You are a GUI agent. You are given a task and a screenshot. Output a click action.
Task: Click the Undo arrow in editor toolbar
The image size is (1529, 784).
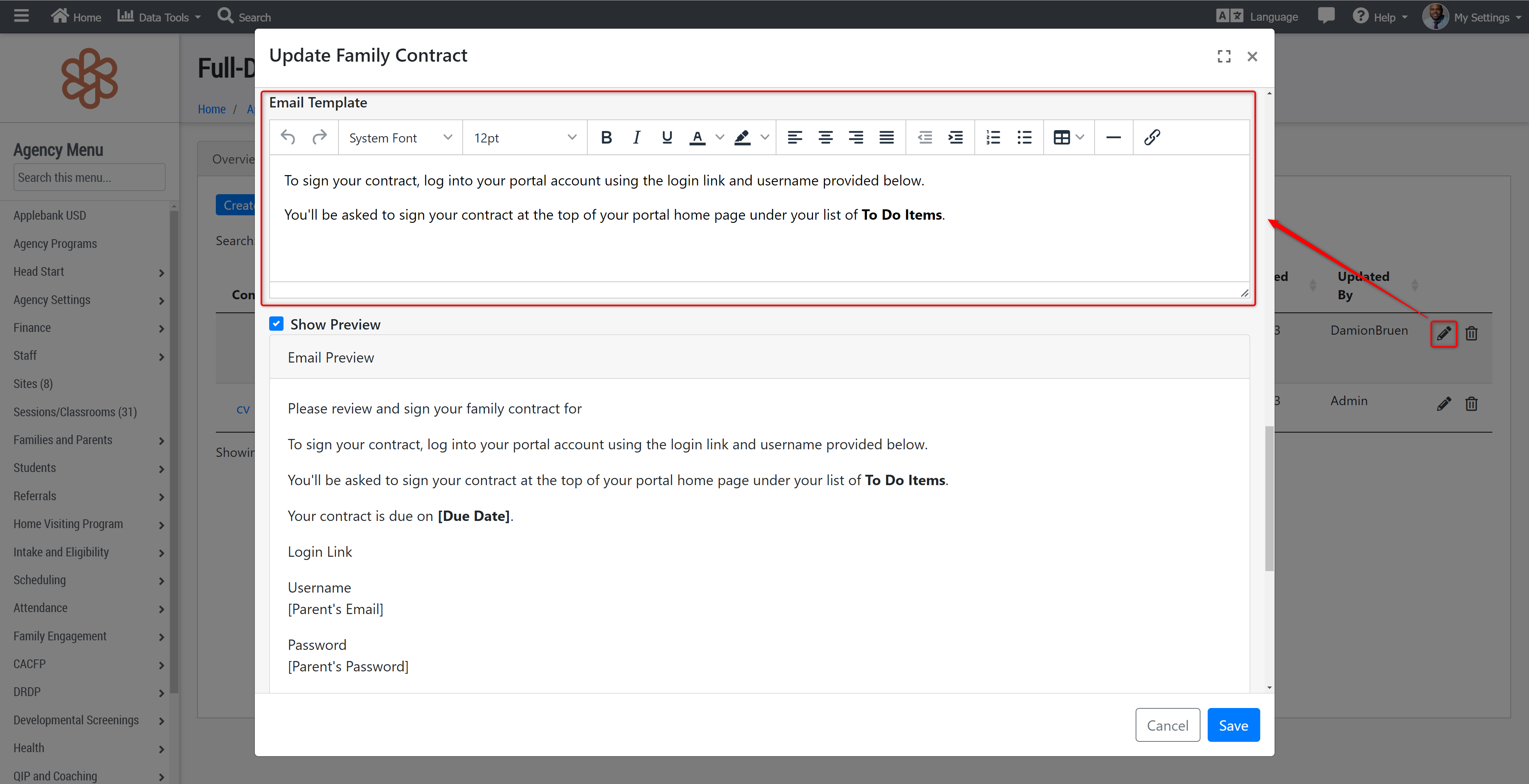pyautogui.click(x=288, y=138)
